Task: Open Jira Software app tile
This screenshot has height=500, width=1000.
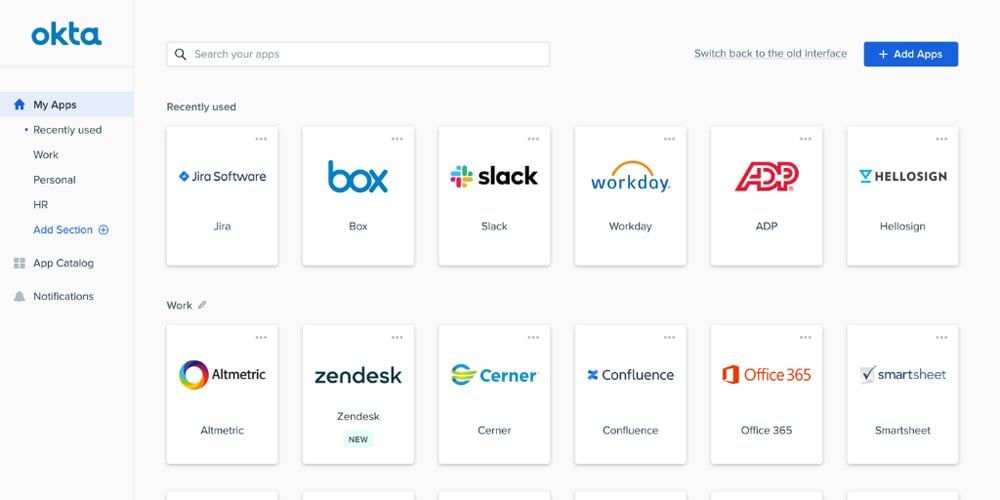Action: tap(222, 195)
